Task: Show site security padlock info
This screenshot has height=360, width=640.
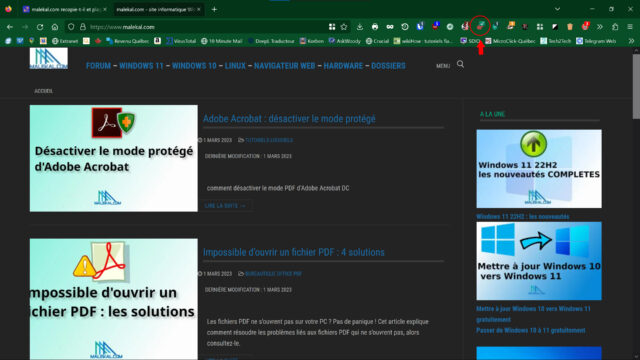Action: [82, 27]
